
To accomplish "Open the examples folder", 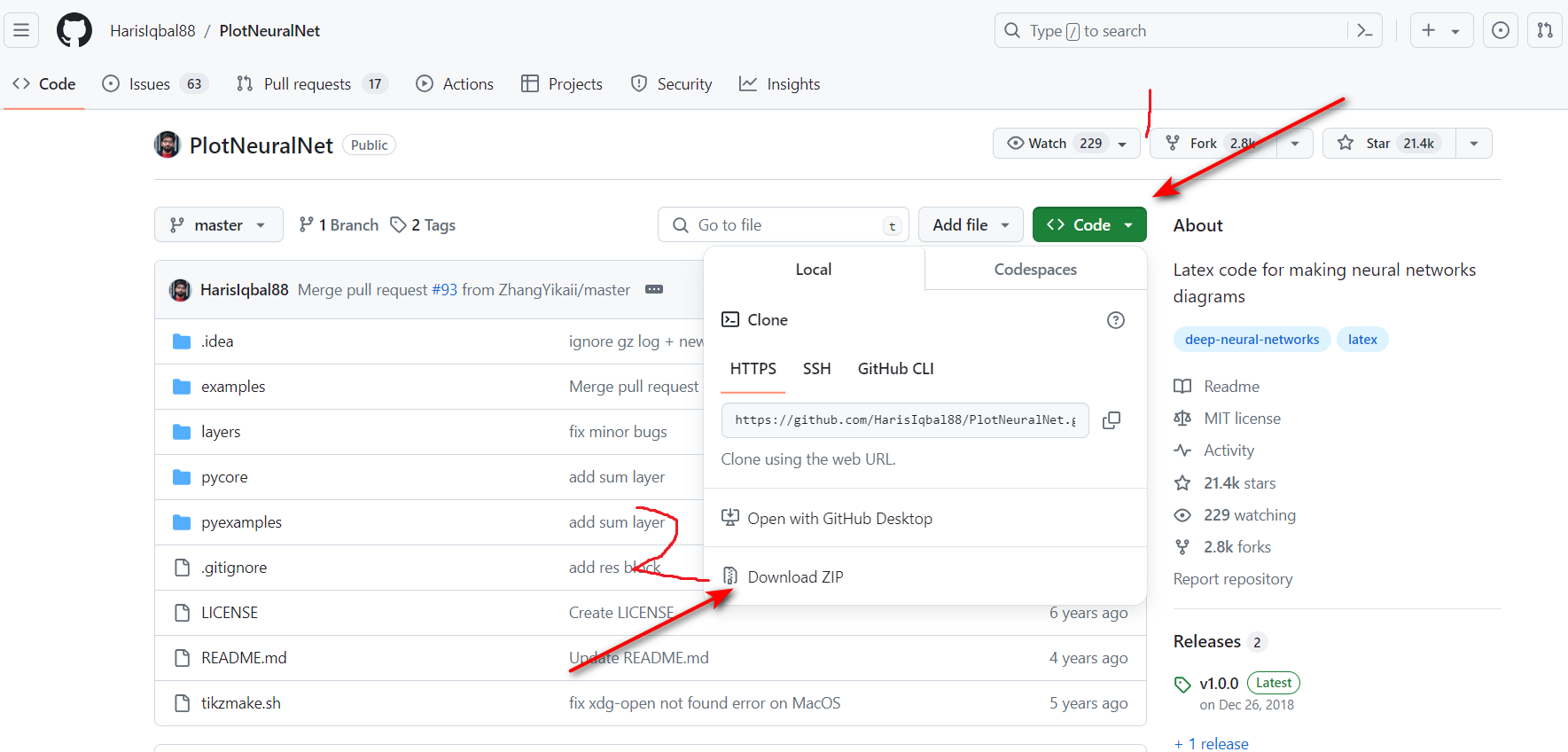I will click(233, 387).
